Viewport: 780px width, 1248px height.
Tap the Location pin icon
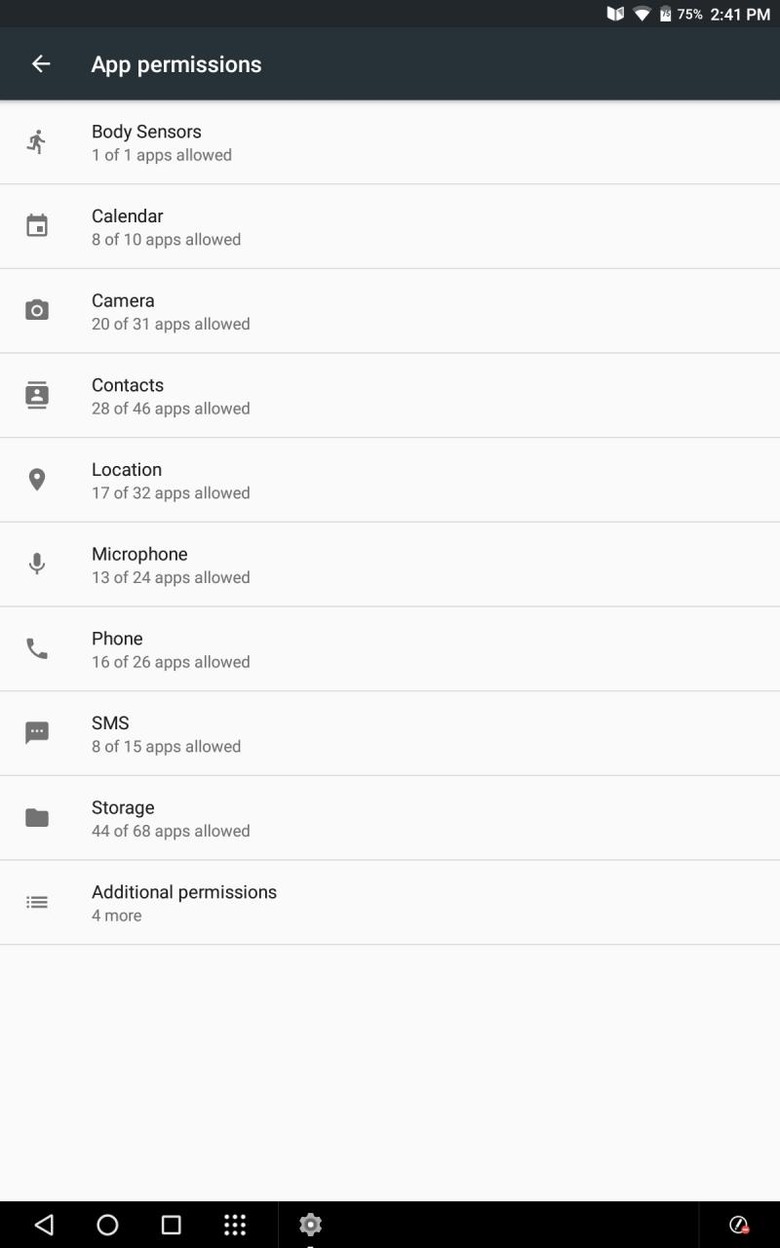point(37,480)
